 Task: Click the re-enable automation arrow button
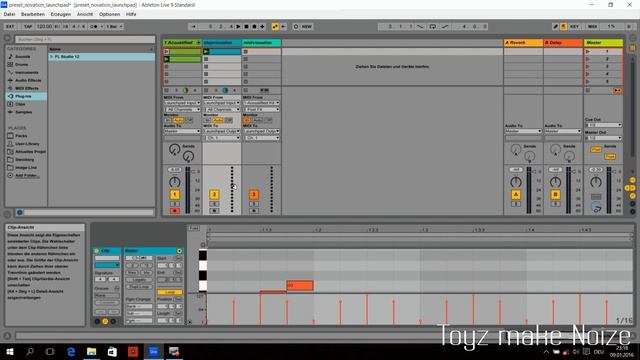(283, 27)
